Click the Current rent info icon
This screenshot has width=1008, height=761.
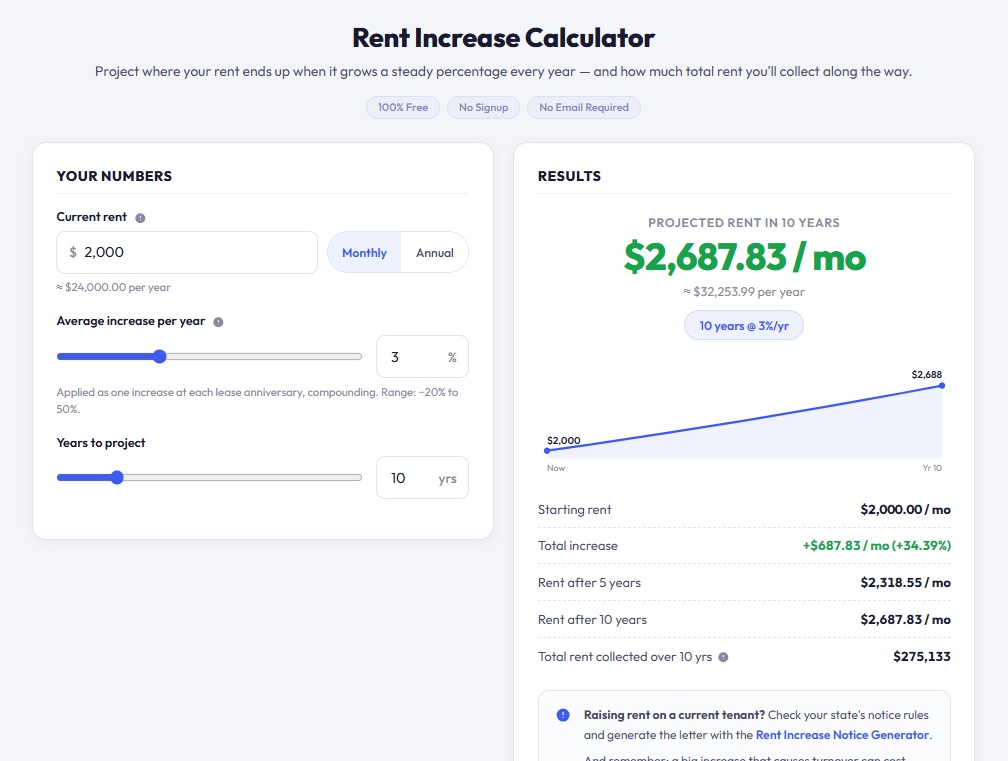tap(140, 218)
